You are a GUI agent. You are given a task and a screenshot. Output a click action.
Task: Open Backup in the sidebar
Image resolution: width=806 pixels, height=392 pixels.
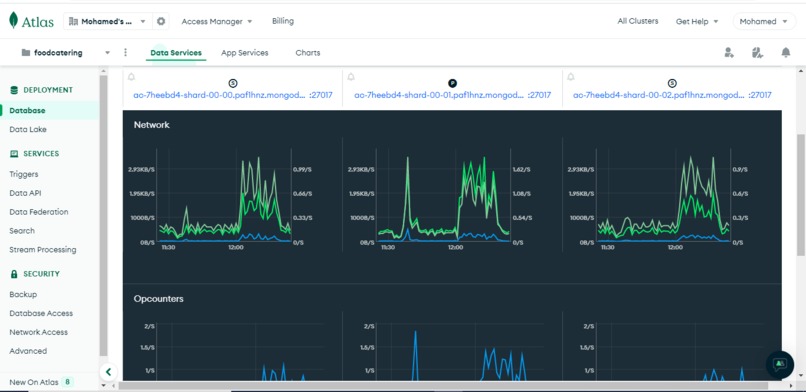pos(23,294)
